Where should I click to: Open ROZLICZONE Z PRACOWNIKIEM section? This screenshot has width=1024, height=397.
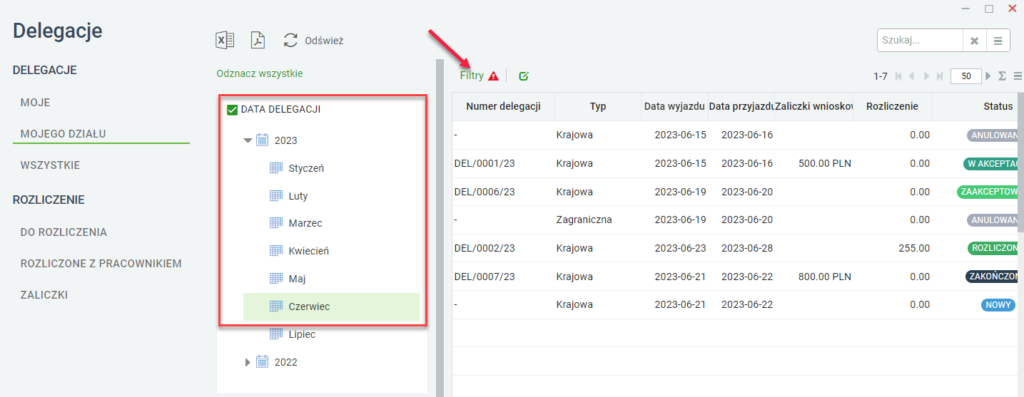101,263
